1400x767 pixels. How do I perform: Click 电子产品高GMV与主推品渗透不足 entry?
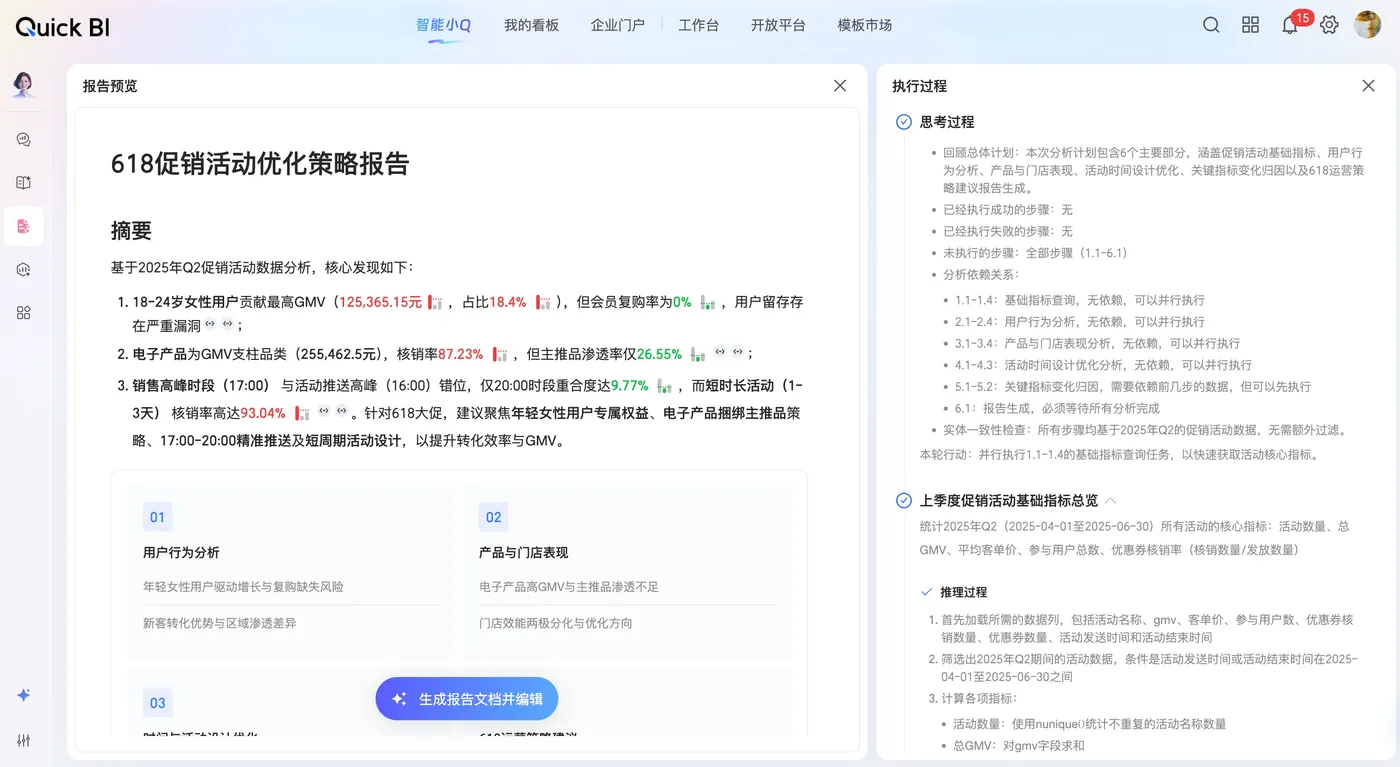[x=568, y=587]
